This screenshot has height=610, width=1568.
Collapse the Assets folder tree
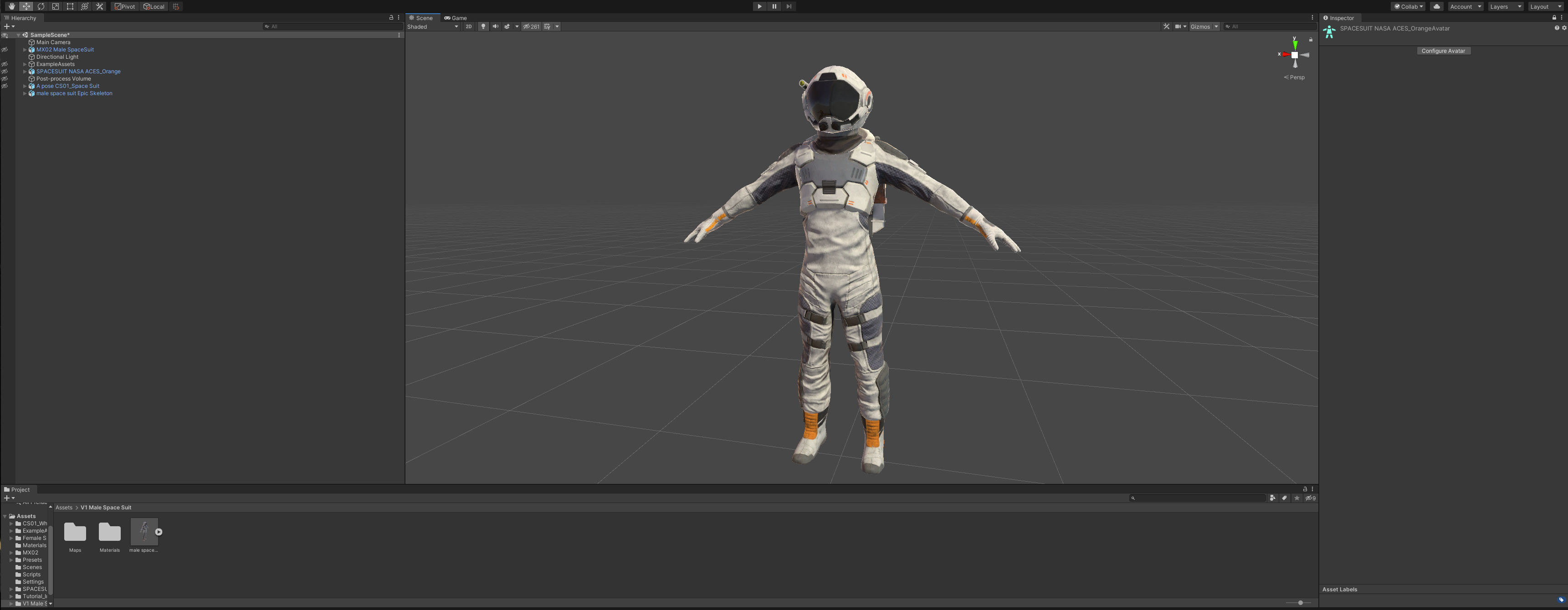click(x=5, y=516)
